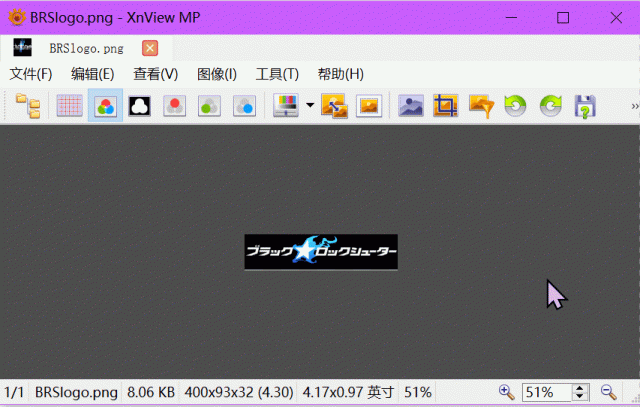
Task: Select the crop tool icon
Action: 445,106
